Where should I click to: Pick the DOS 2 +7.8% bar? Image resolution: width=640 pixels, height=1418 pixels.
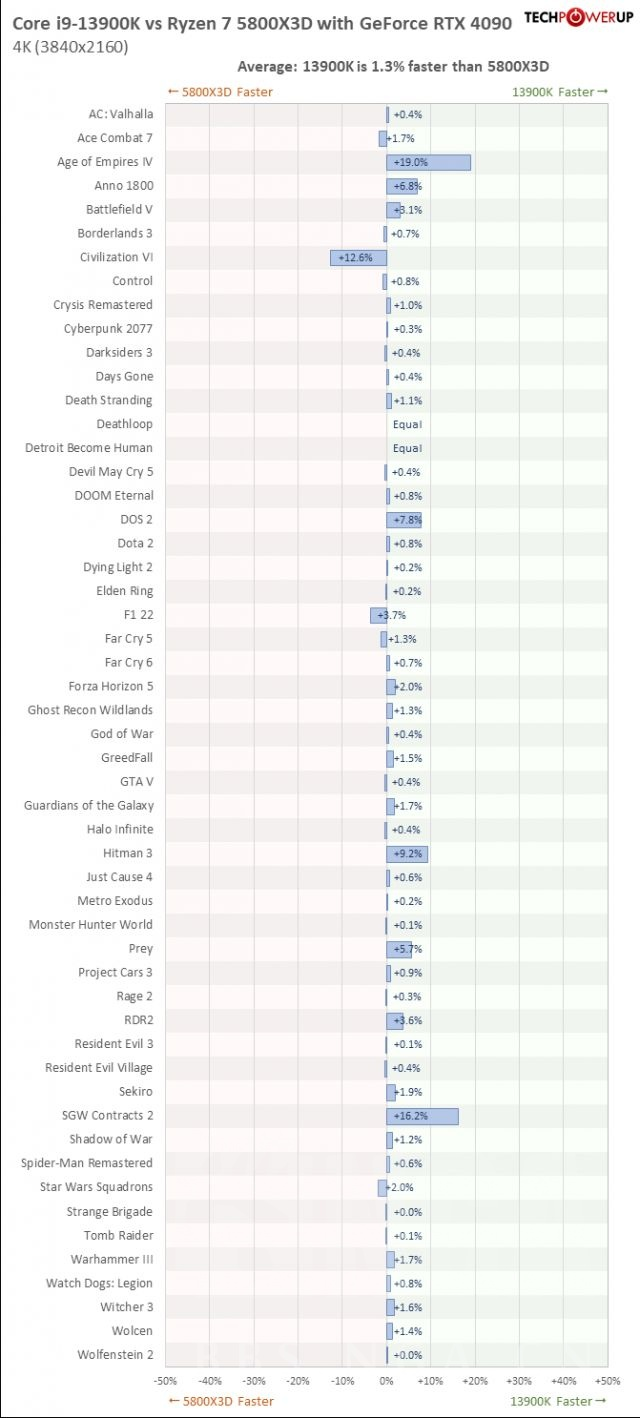(x=403, y=519)
